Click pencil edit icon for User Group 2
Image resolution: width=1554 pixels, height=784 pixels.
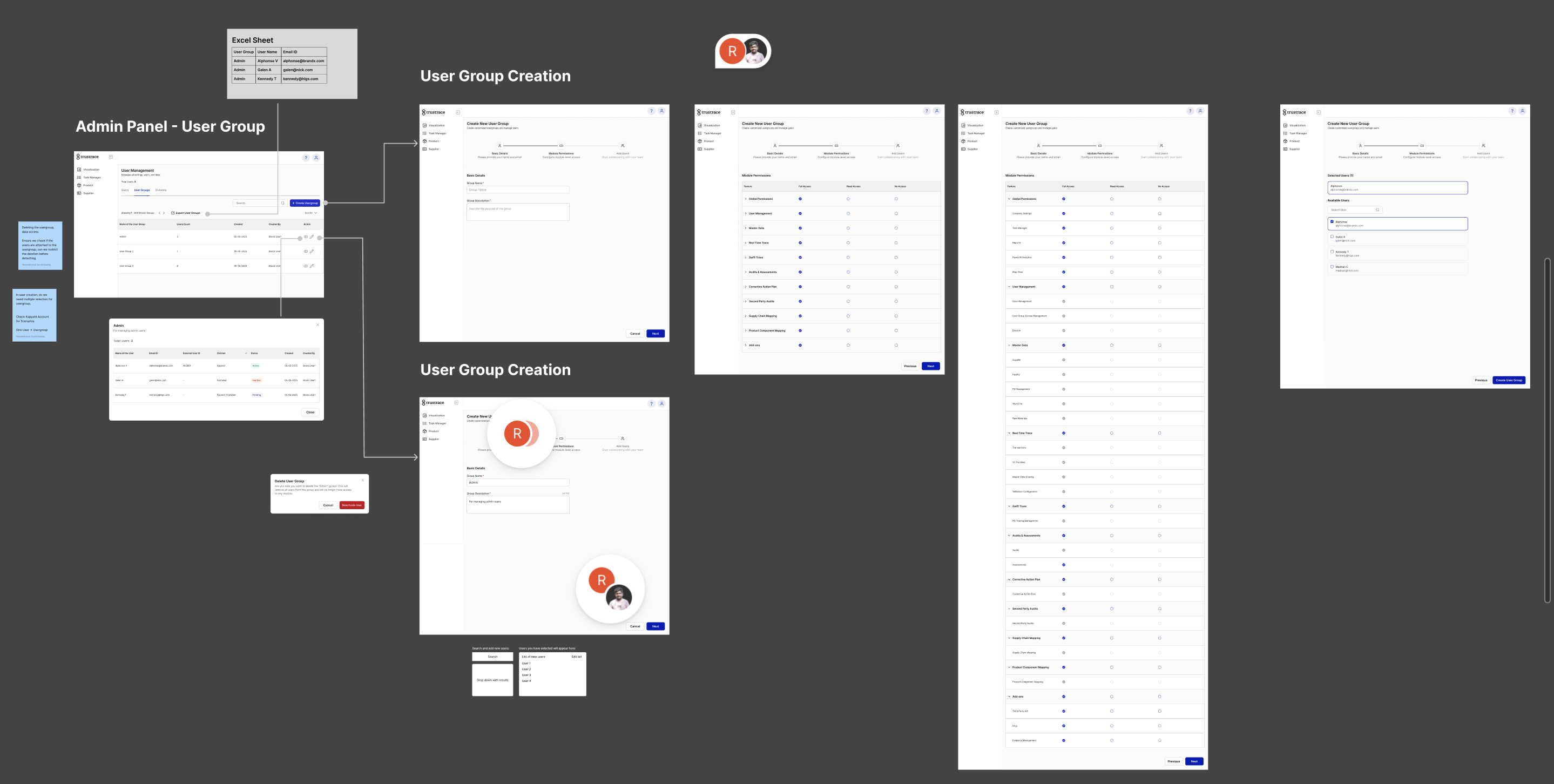[312, 252]
